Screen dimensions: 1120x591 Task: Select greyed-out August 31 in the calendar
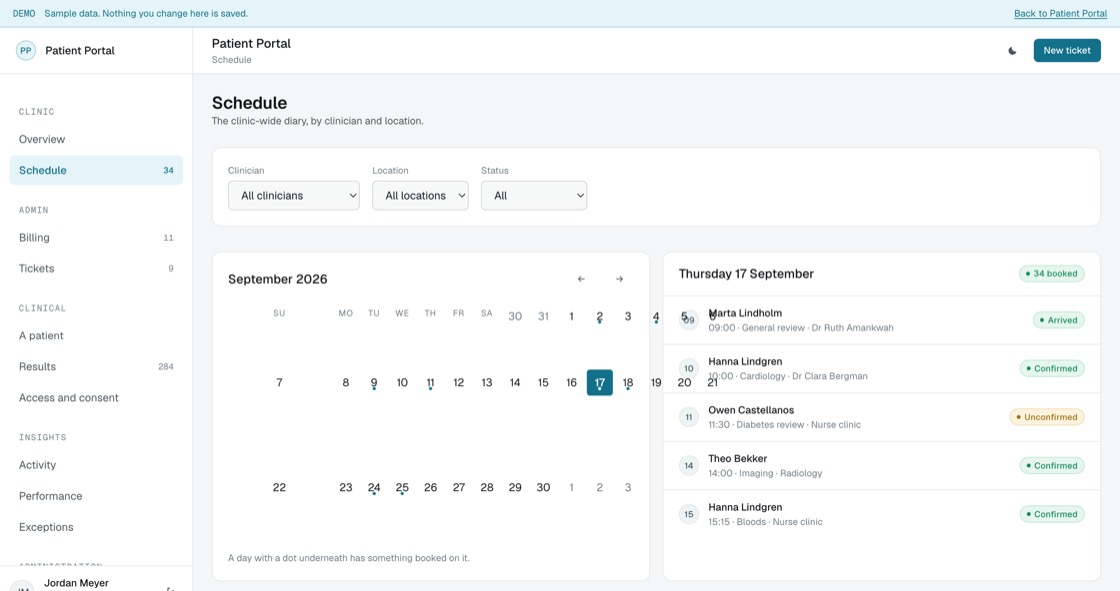point(543,316)
